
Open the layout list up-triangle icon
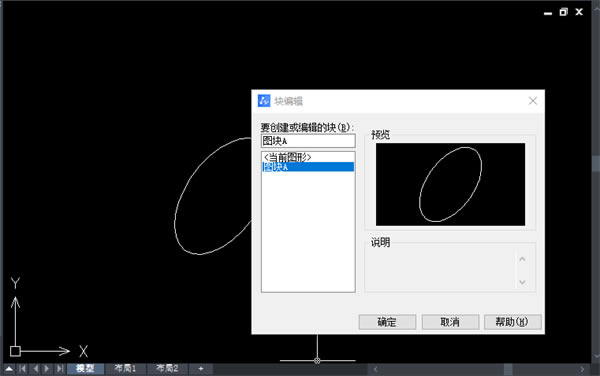[9, 369]
